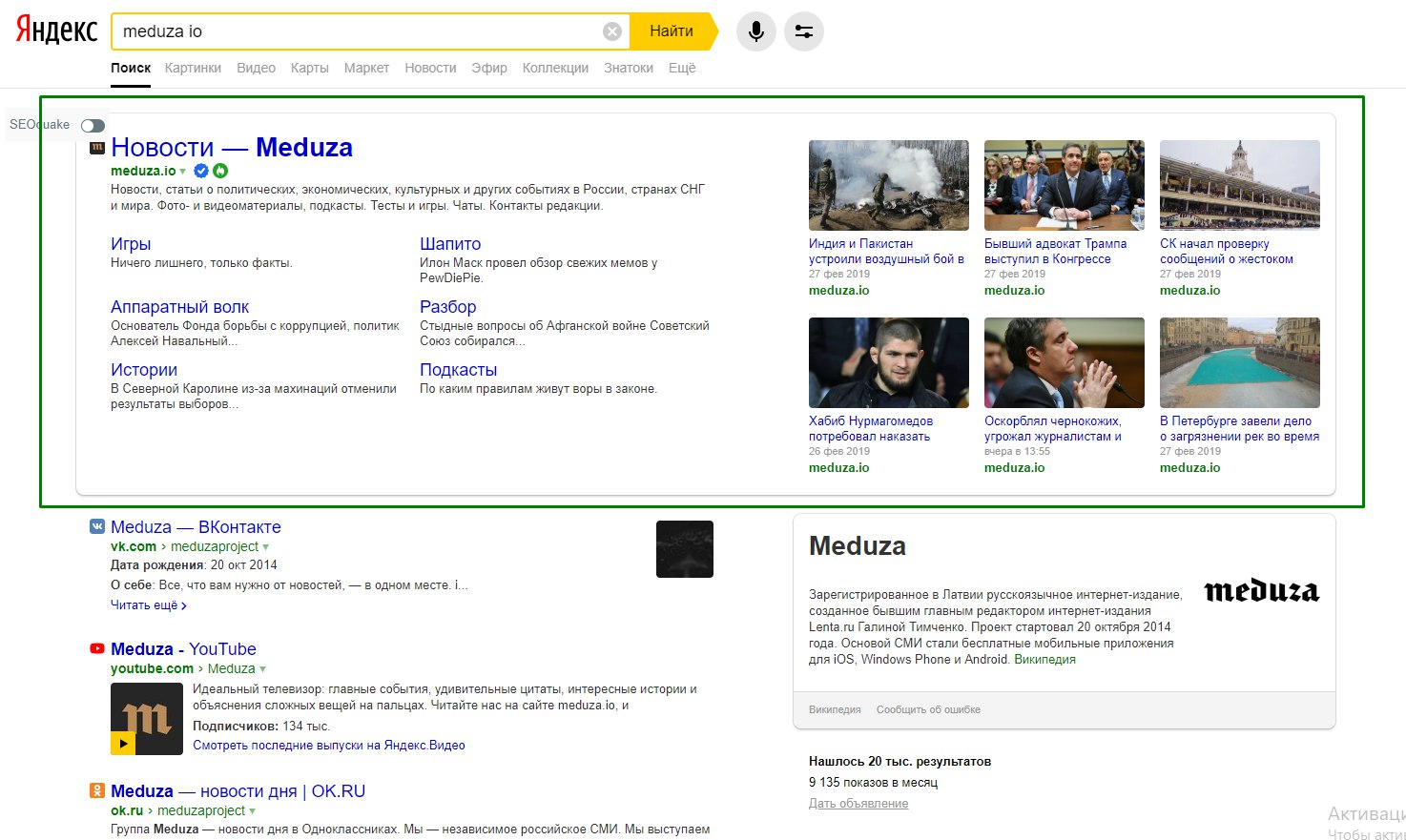The height and width of the screenshot is (840, 1406).
Task: Switch to the Эфир tab
Action: coord(489,68)
